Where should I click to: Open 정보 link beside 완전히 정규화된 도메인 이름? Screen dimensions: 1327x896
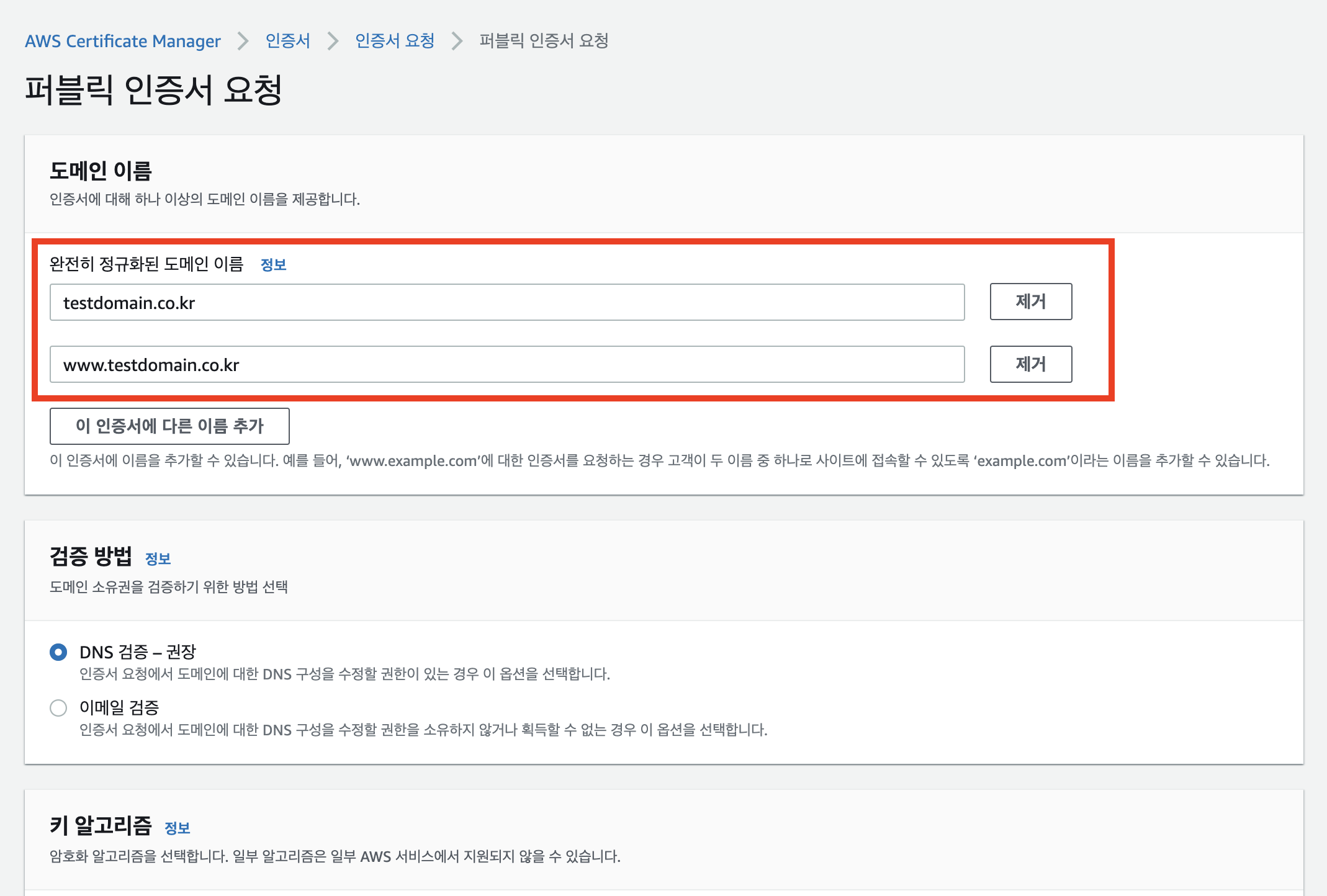pyautogui.click(x=273, y=265)
